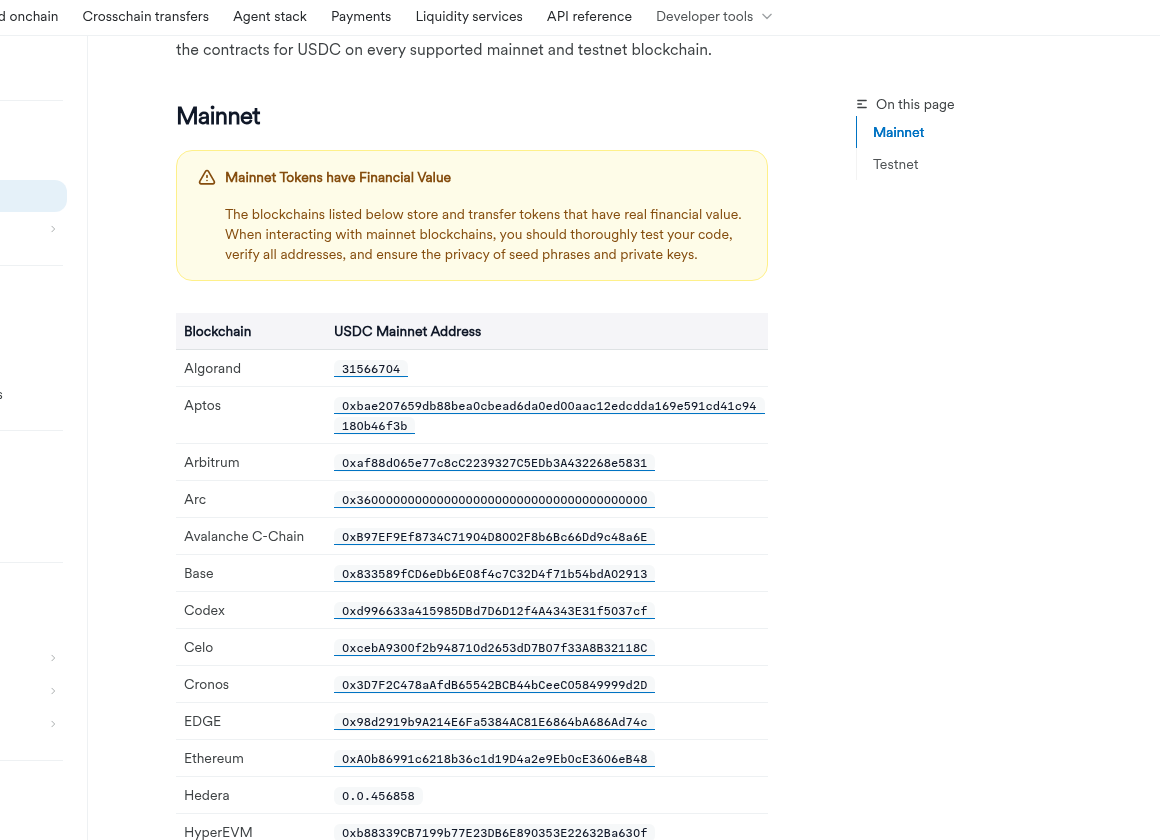
Task: Select the Hedera address 0.0.456858
Action: click(x=378, y=796)
